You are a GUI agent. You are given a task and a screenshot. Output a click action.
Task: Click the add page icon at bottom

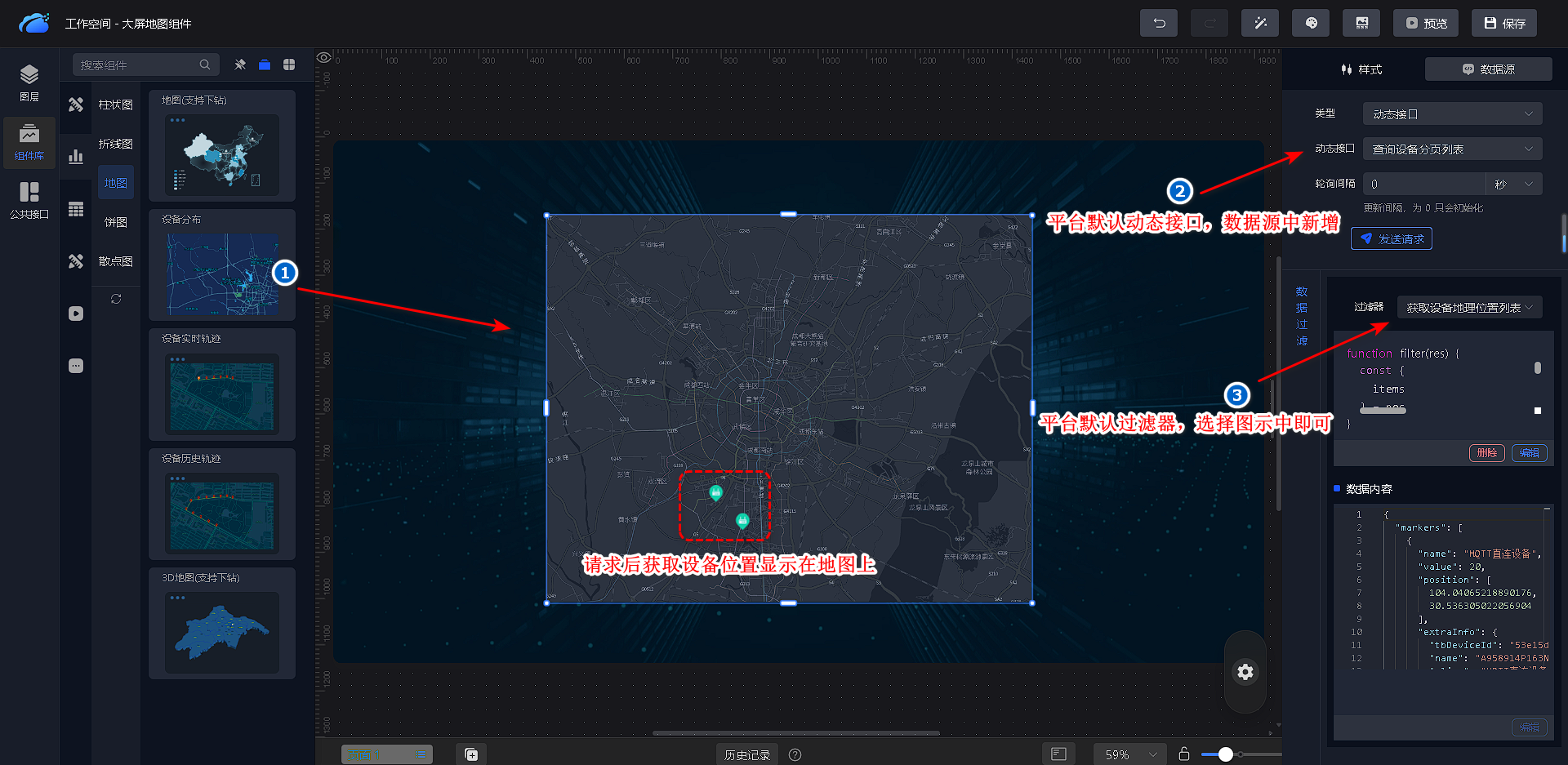471,754
